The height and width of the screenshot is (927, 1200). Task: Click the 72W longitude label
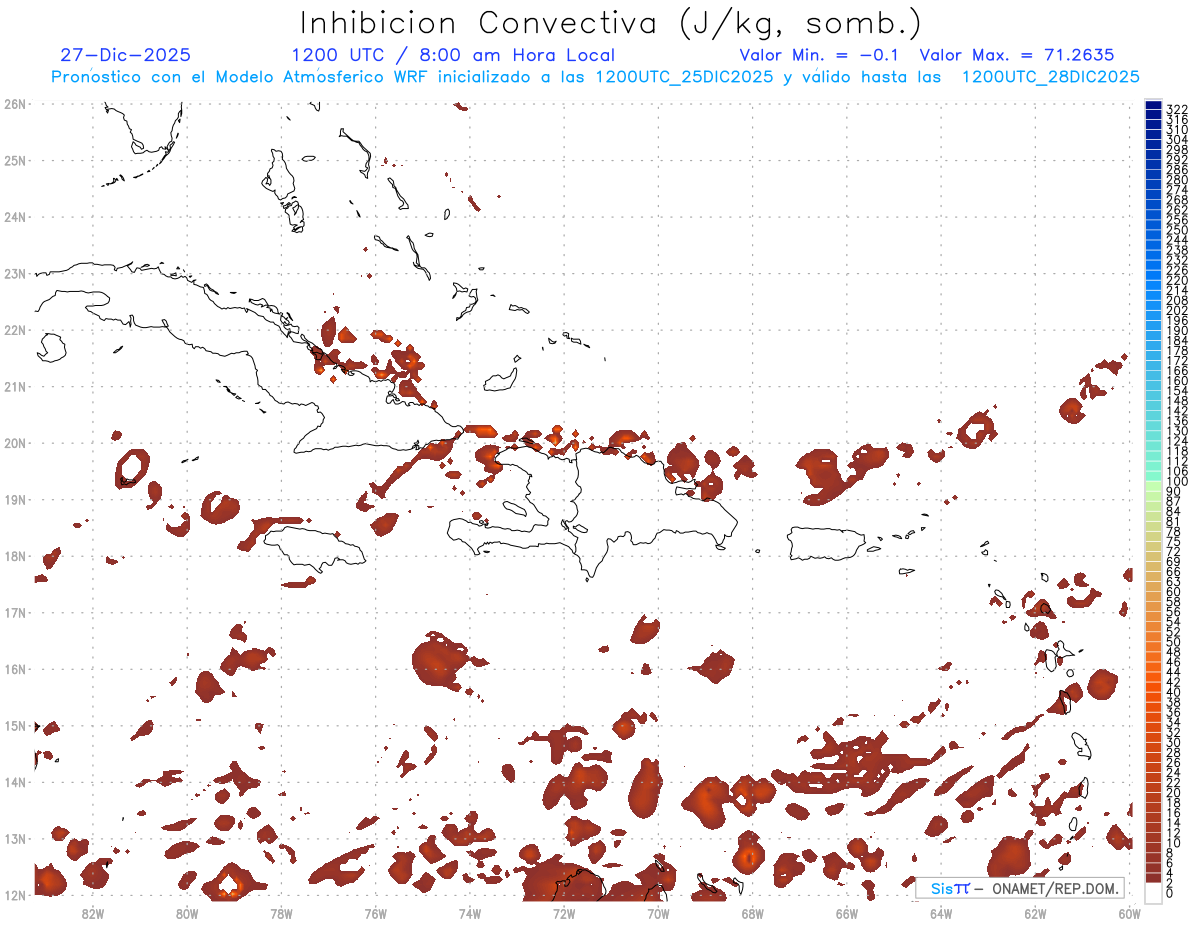click(x=564, y=913)
